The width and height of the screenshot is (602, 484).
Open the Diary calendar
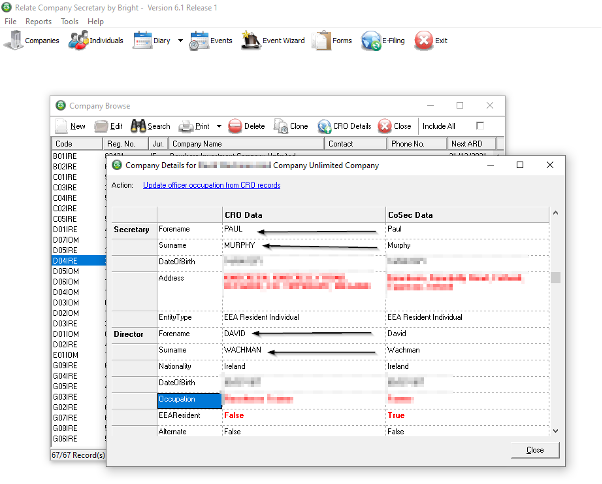pyautogui.click(x=152, y=40)
